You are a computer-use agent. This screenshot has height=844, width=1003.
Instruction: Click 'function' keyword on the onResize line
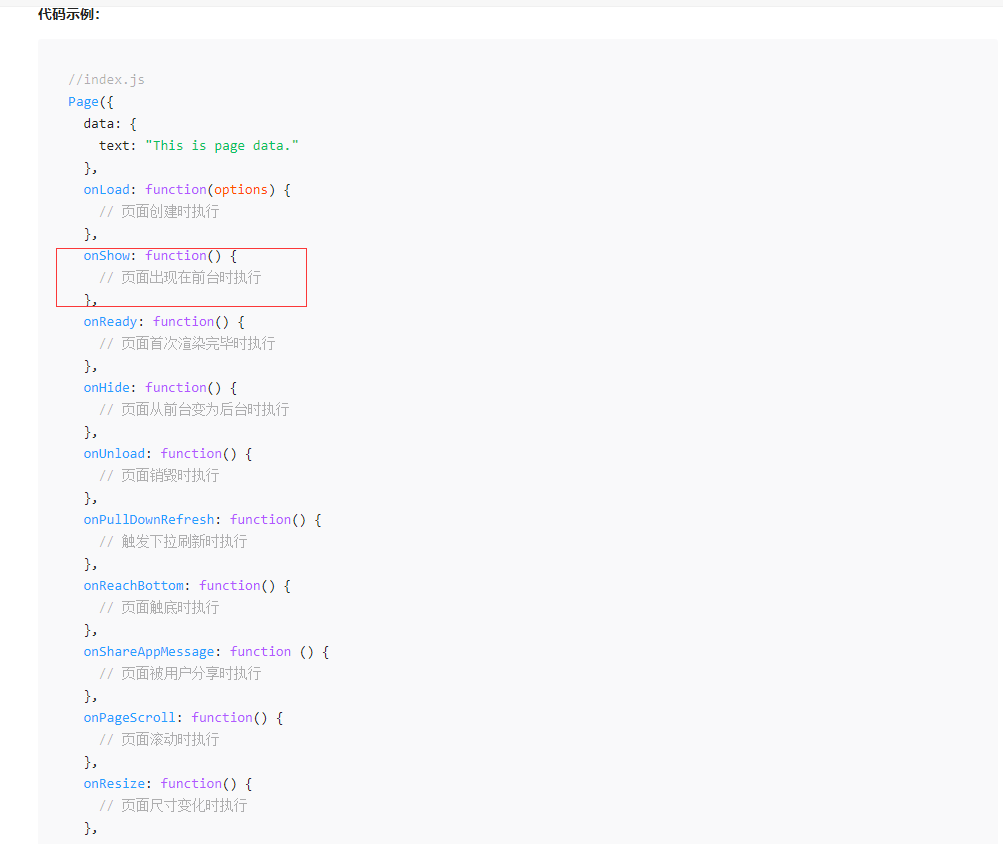[191, 783]
